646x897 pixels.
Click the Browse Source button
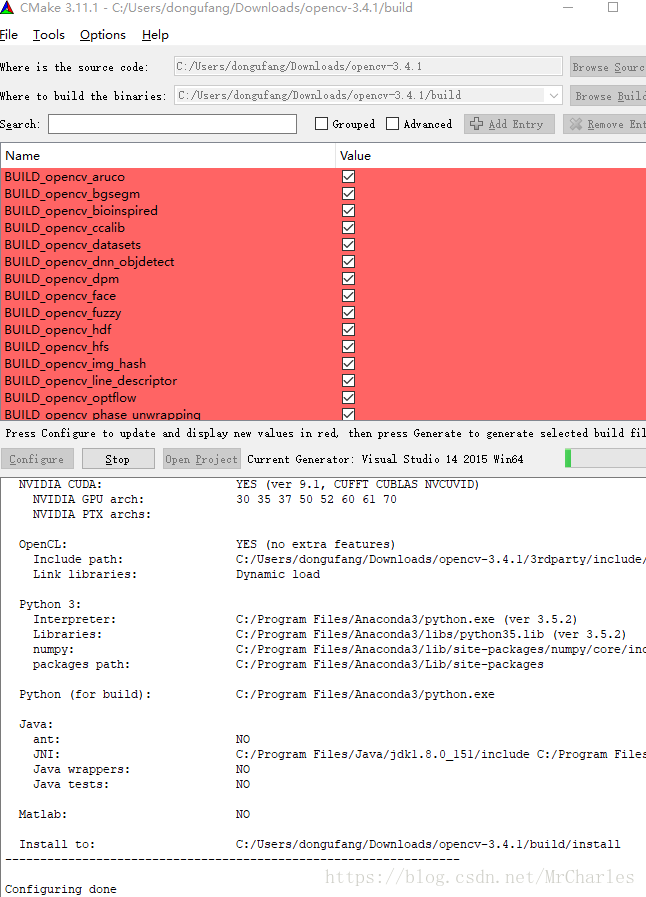tap(608, 67)
